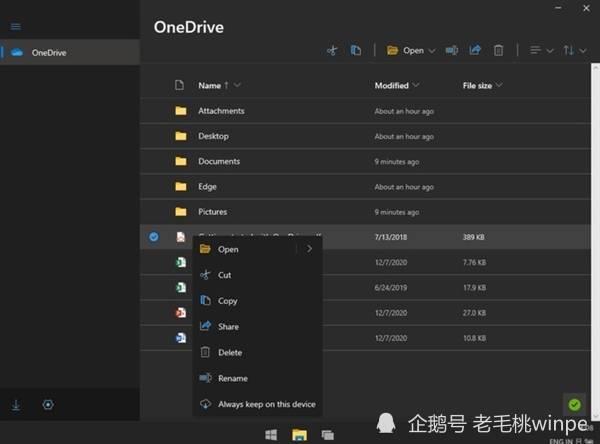Click the Word document file icon
This screenshot has height=444, width=600.
click(x=181, y=338)
